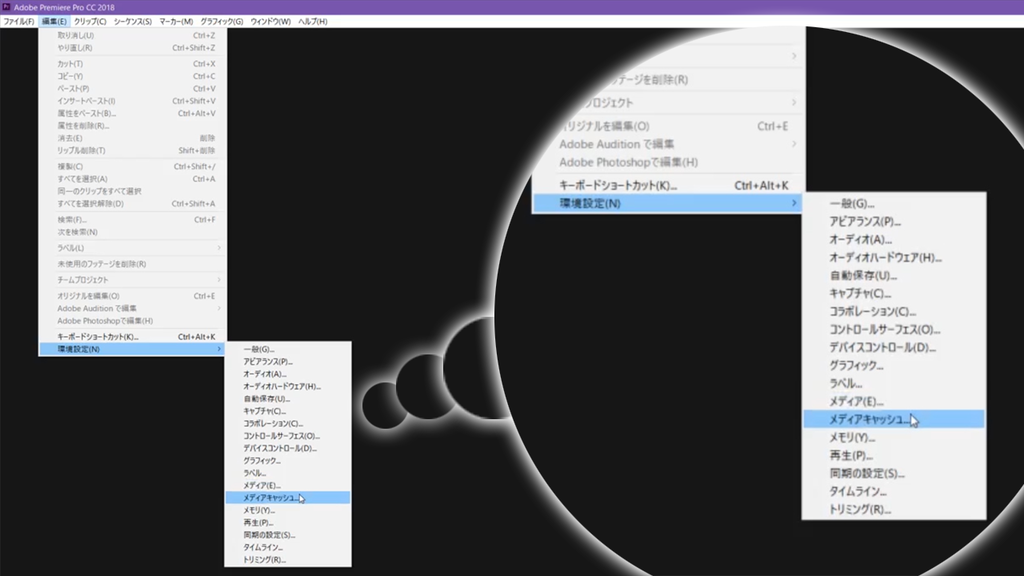Open the ファイル(F) menu
1024x576 pixels.
(x=18, y=22)
